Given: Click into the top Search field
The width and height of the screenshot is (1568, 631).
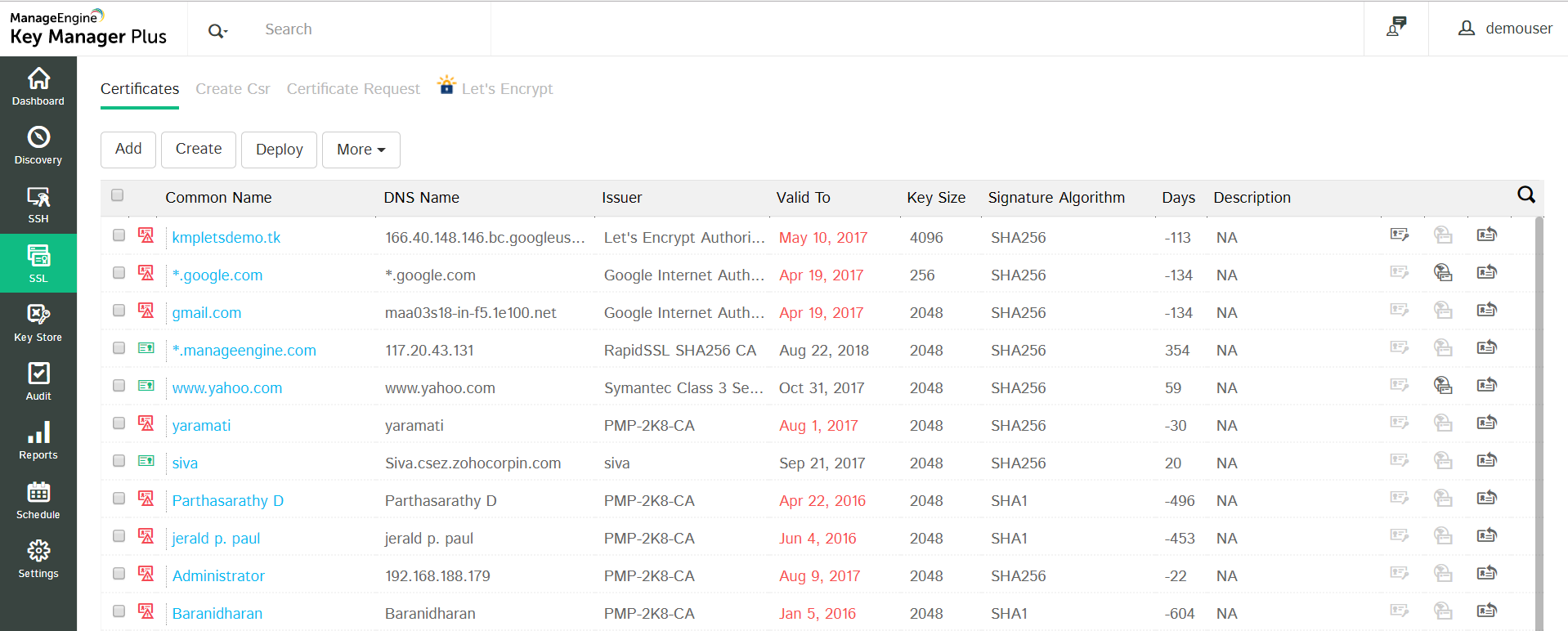Looking at the screenshot, I should (x=368, y=29).
